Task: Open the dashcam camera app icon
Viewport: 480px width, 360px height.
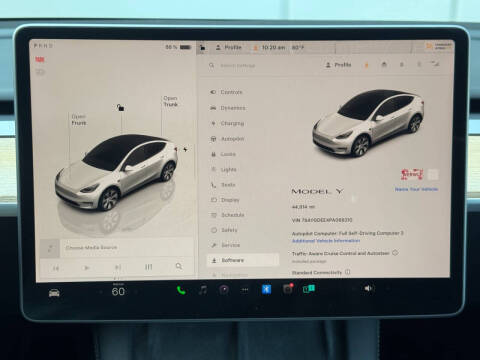Action: (x=224, y=290)
